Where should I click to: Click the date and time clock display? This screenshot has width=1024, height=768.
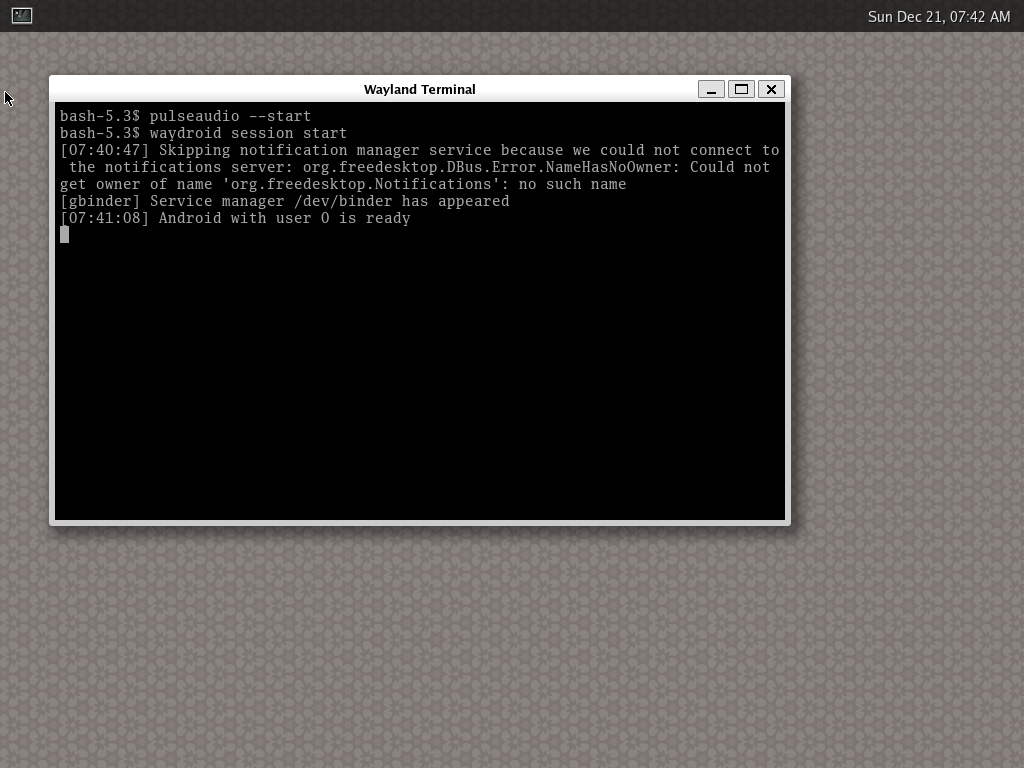coord(938,16)
